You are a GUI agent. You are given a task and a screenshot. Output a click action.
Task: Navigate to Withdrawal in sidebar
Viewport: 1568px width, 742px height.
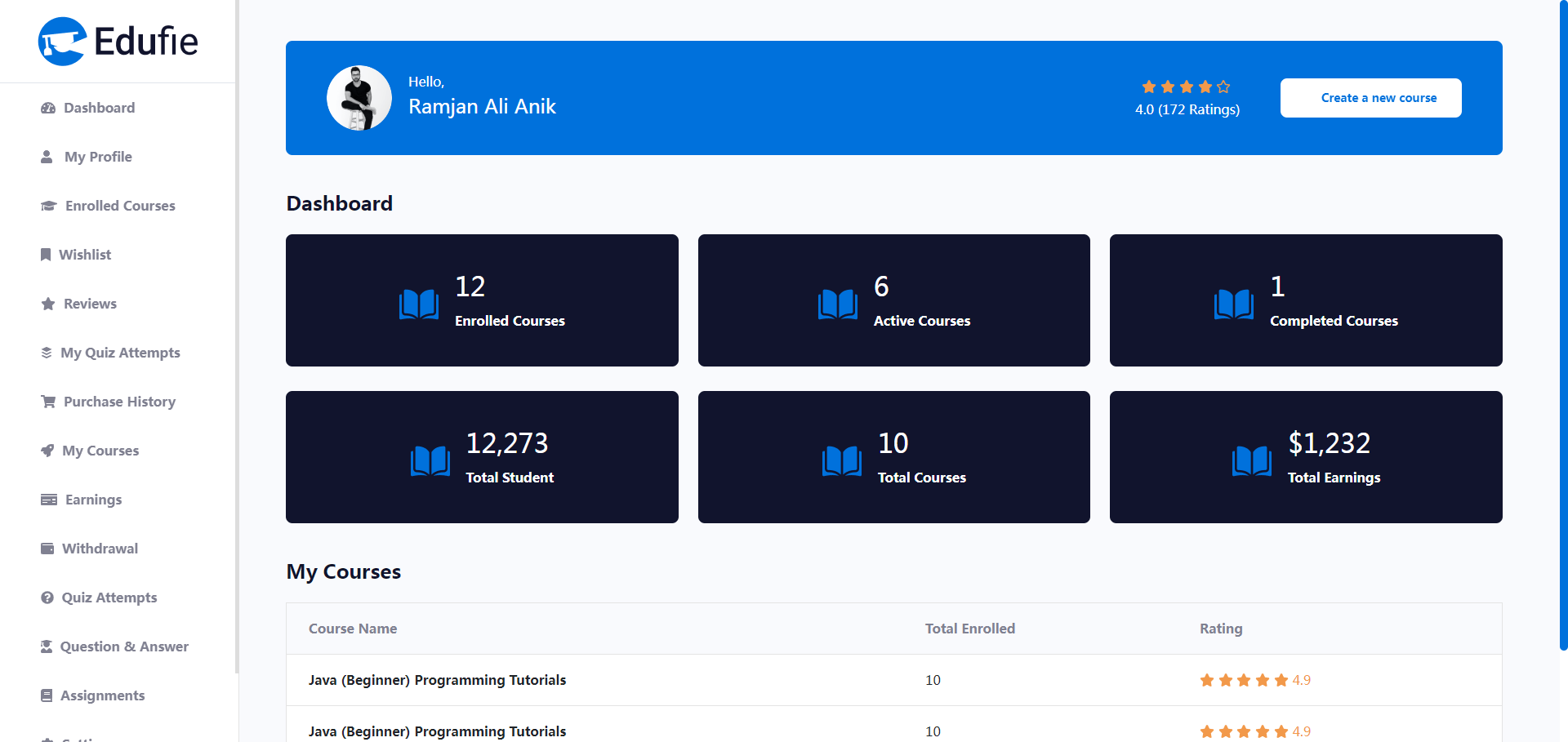tap(100, 549)
